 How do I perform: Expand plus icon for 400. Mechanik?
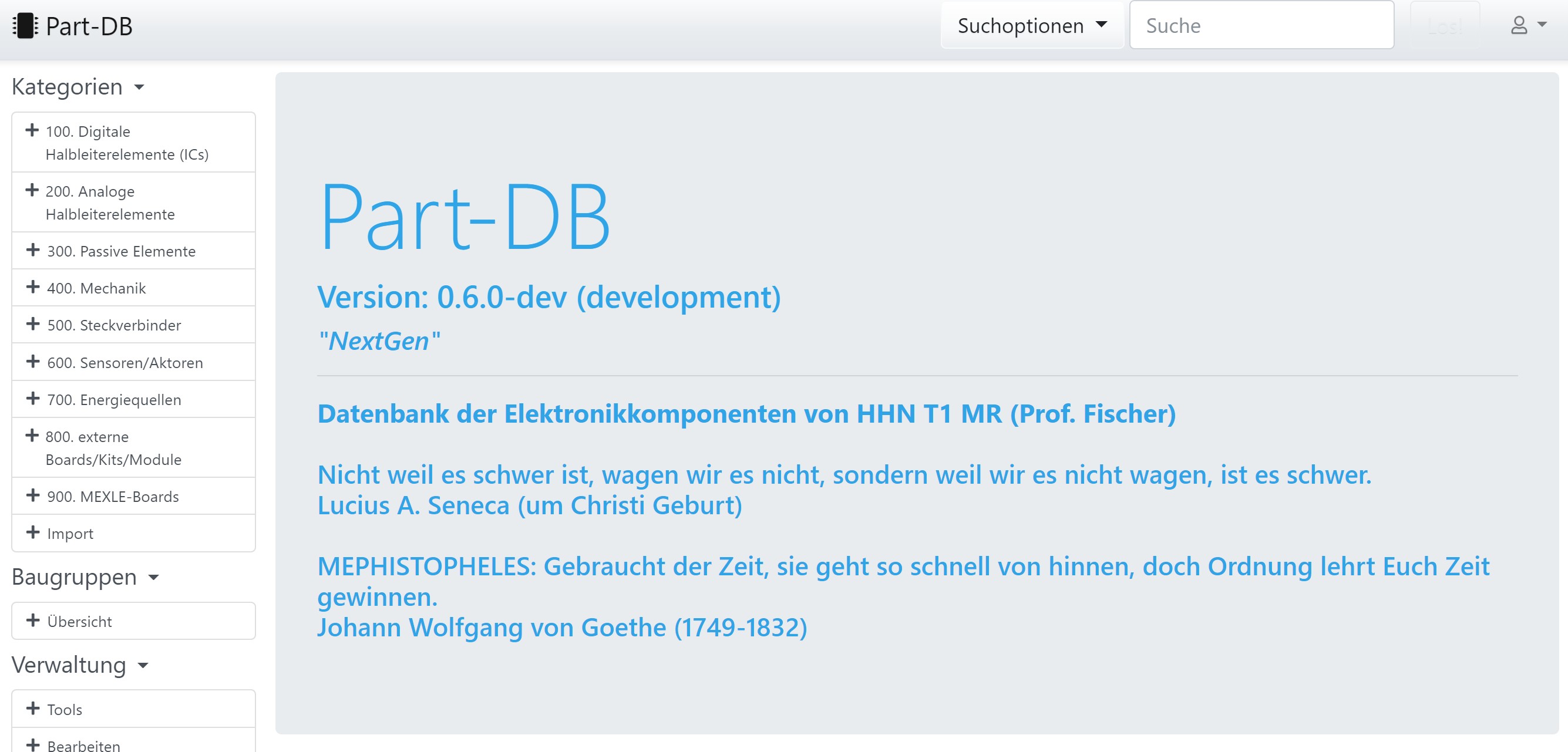[x=33, y=287]
